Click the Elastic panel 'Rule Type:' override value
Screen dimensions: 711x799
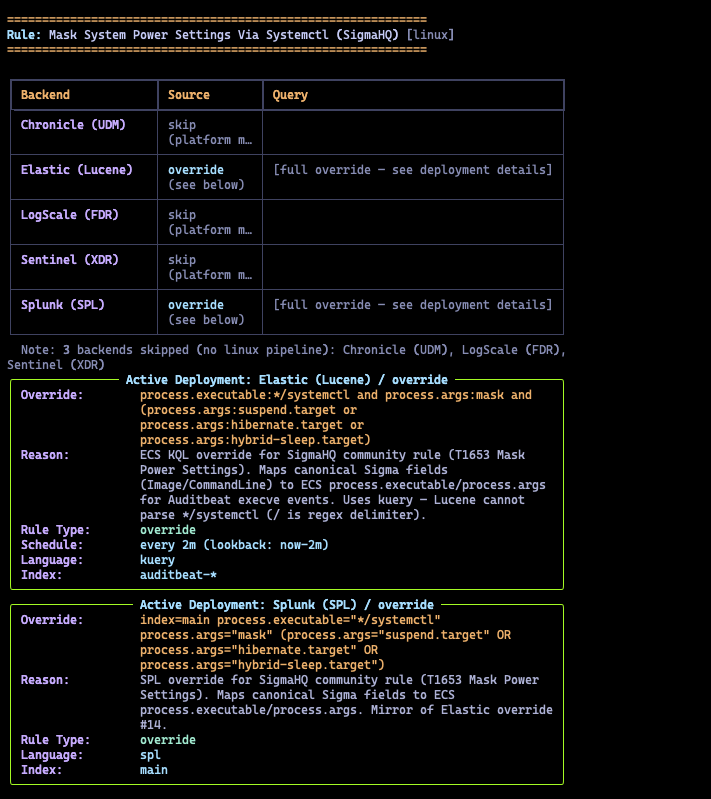[x=168, y=530]
